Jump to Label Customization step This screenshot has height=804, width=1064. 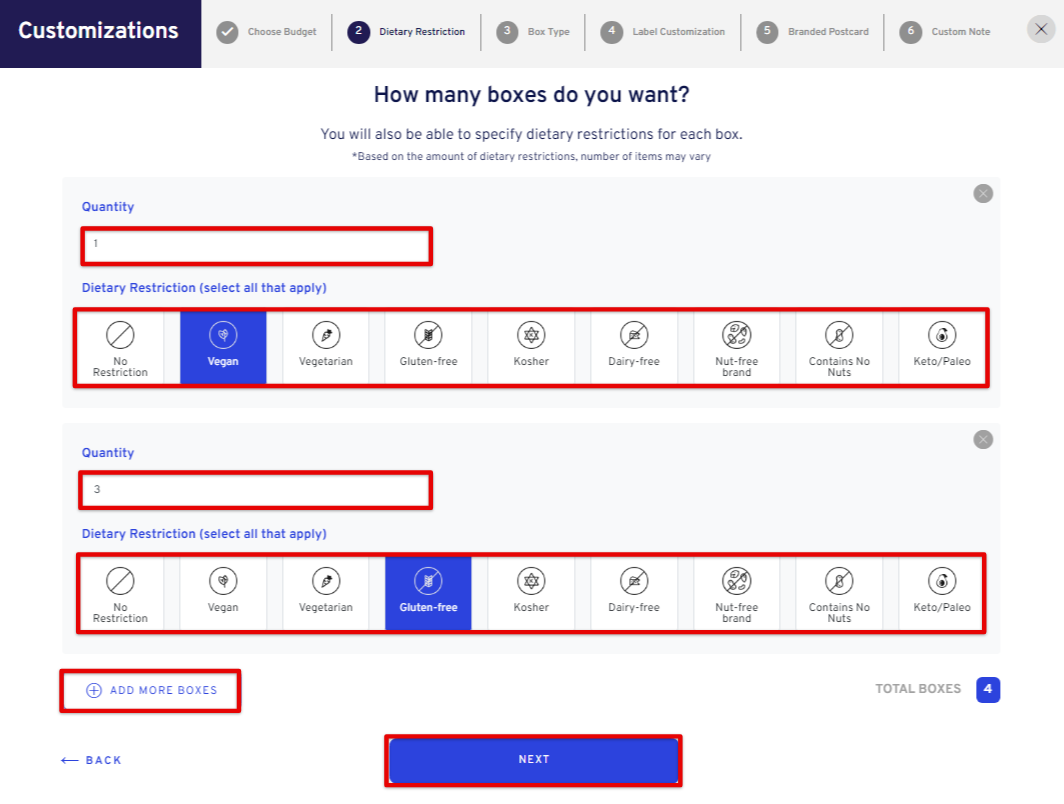(663, 32)
